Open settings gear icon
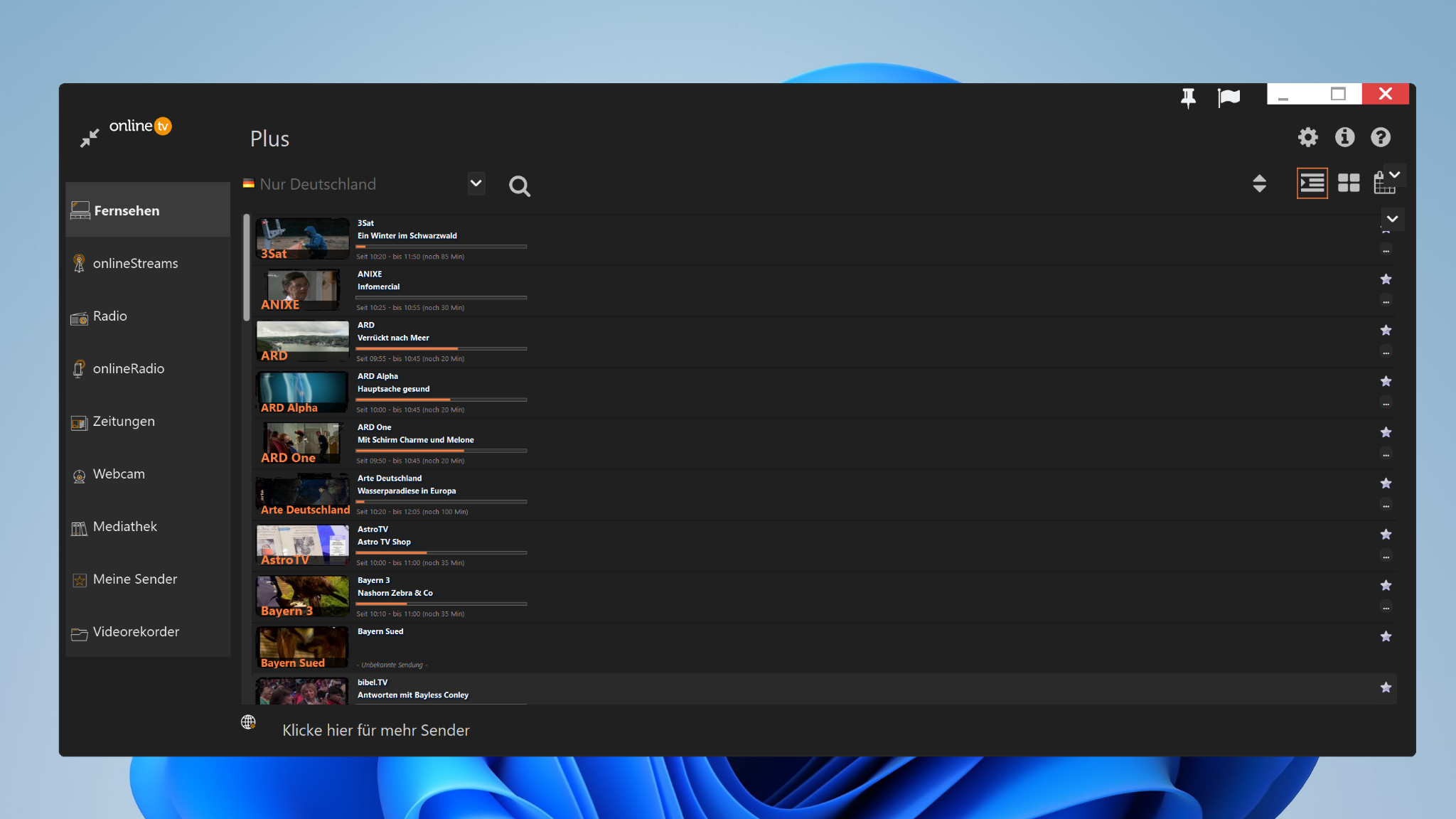Screen dimensions: 1456x819 (x=1308, y=137)
